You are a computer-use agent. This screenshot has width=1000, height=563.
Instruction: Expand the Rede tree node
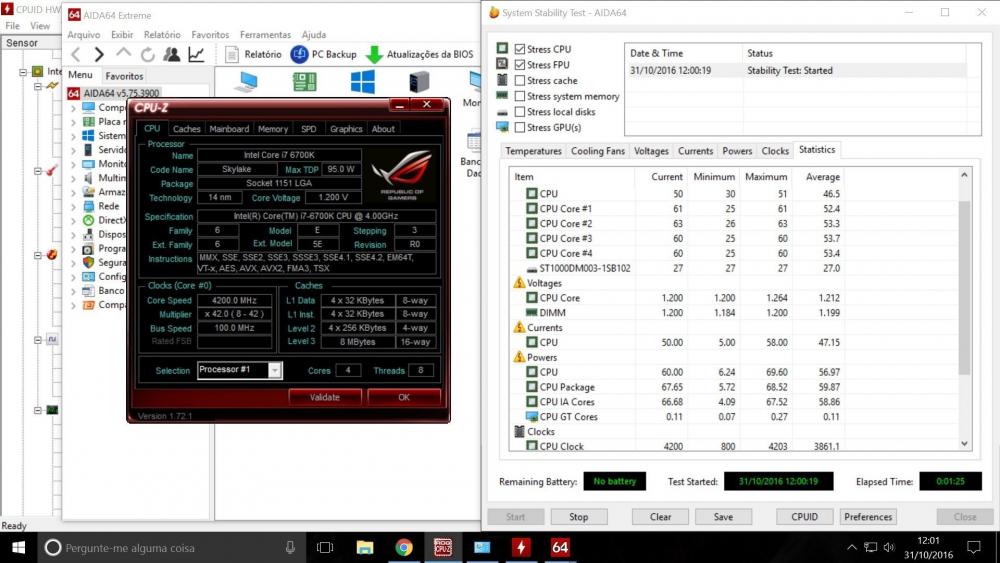(73, 206)
